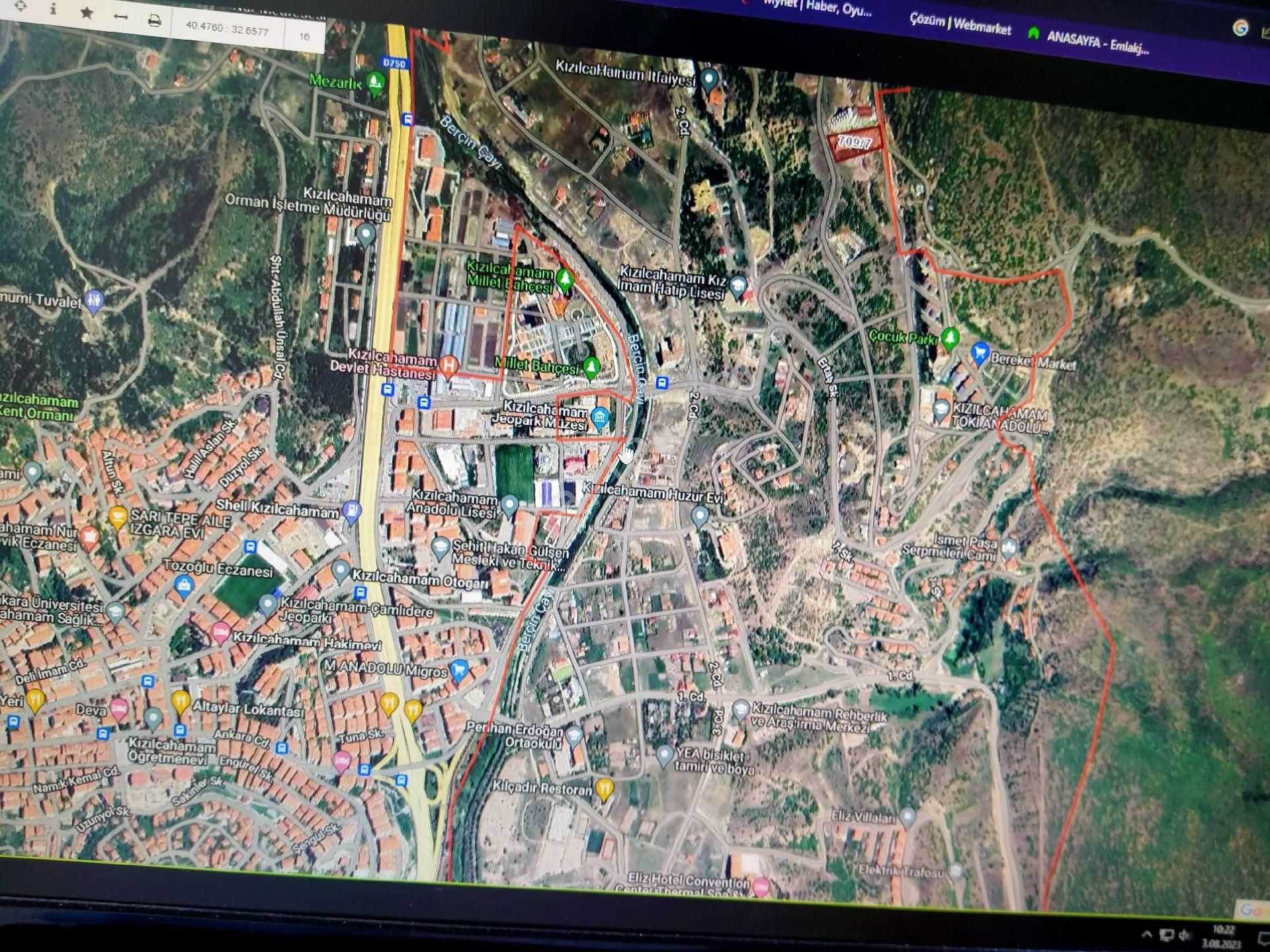Click the Berçin Çayı river label near top
Image resolution: width=1270 pixels, height=952 pixels.
click(470, 141)
